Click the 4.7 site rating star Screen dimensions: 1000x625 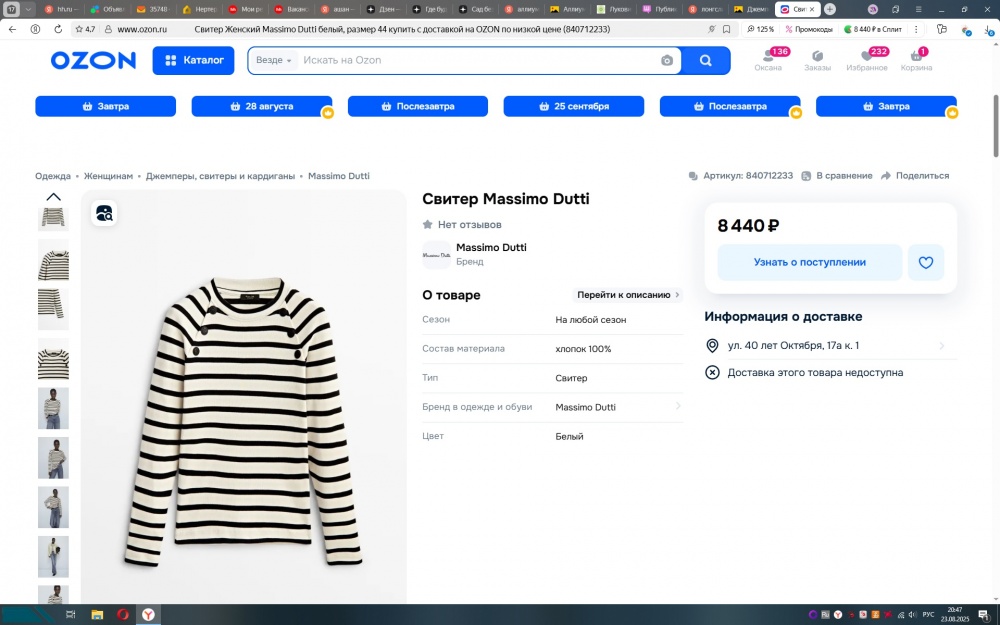point(85,29)
